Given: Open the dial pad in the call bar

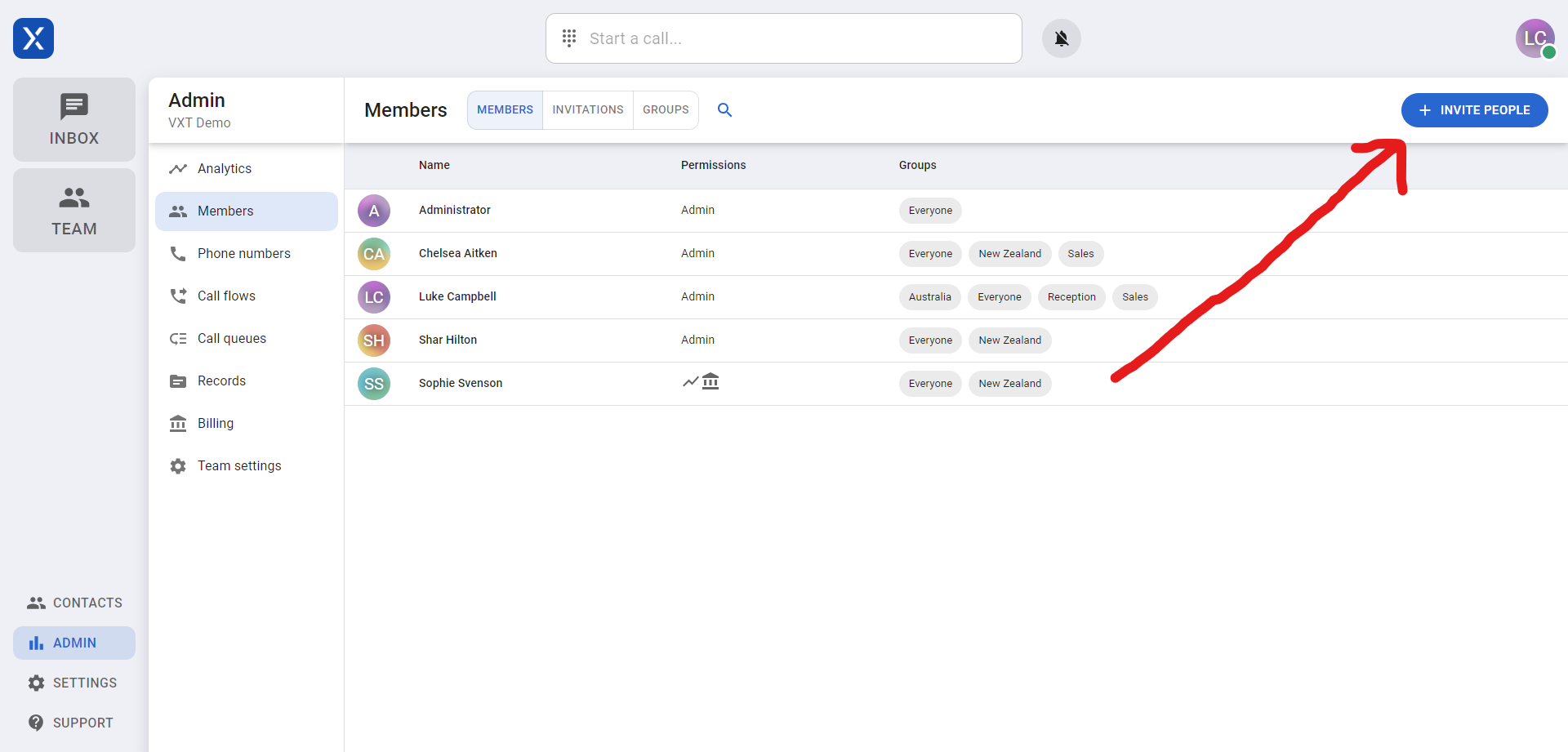Looking at the screenshot, I should point(569,38).
